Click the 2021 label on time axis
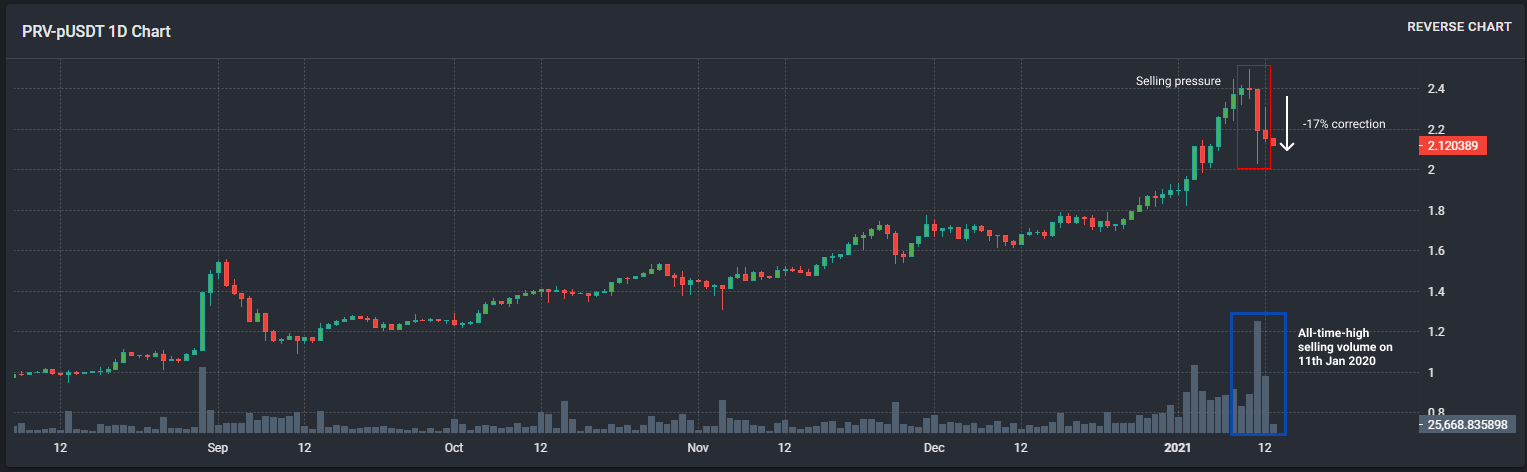 1178,448
